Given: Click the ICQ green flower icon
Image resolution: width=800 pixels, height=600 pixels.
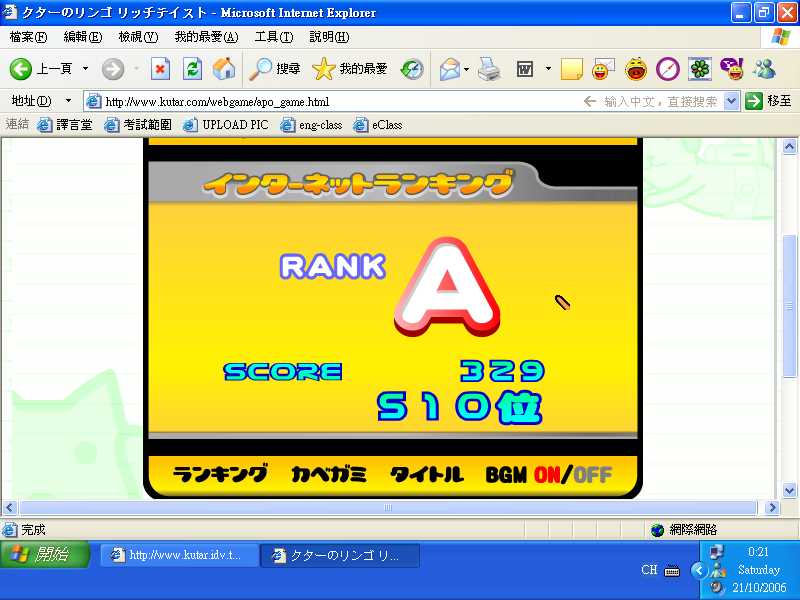Looking at the screenshot, I should (x=700, y=69).
